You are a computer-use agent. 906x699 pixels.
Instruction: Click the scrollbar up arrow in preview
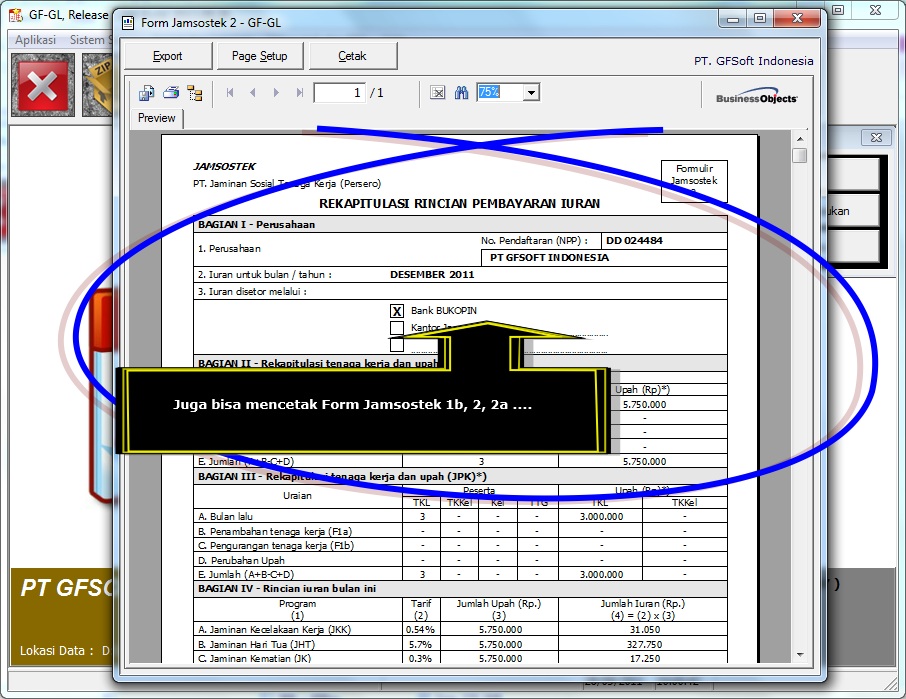tap(800, 139)
